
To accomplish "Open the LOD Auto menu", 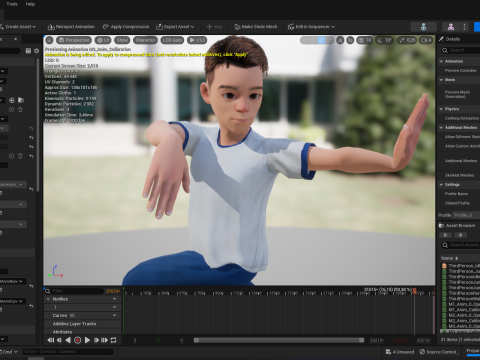I will [x=172, y=40].
